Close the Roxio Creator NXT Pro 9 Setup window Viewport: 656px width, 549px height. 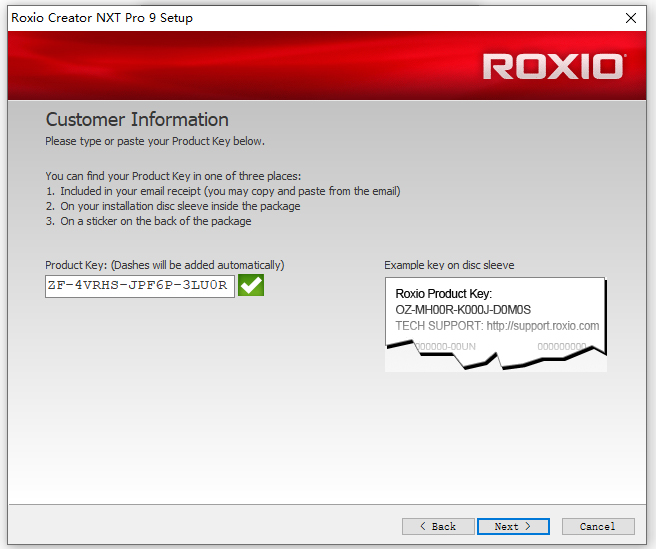(630, 18)
